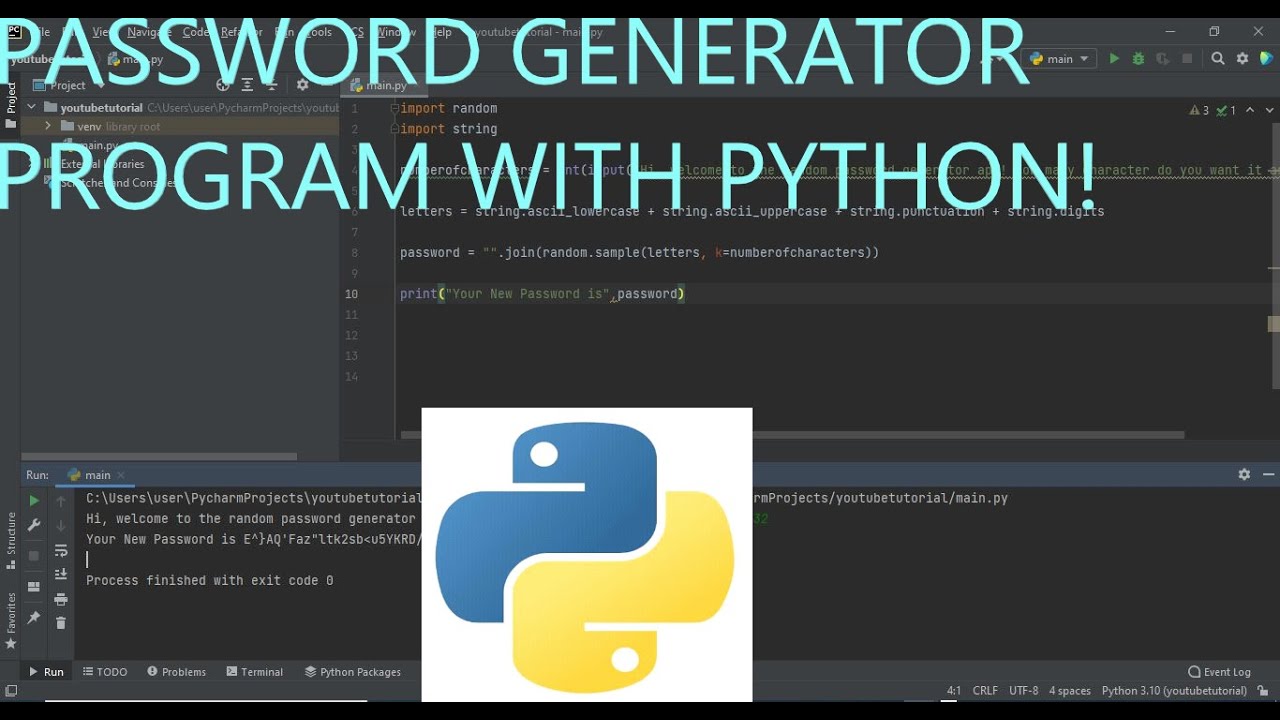Go to next highlighted error arrow
Screen dimensions: 1280x720
(1269, 110)
